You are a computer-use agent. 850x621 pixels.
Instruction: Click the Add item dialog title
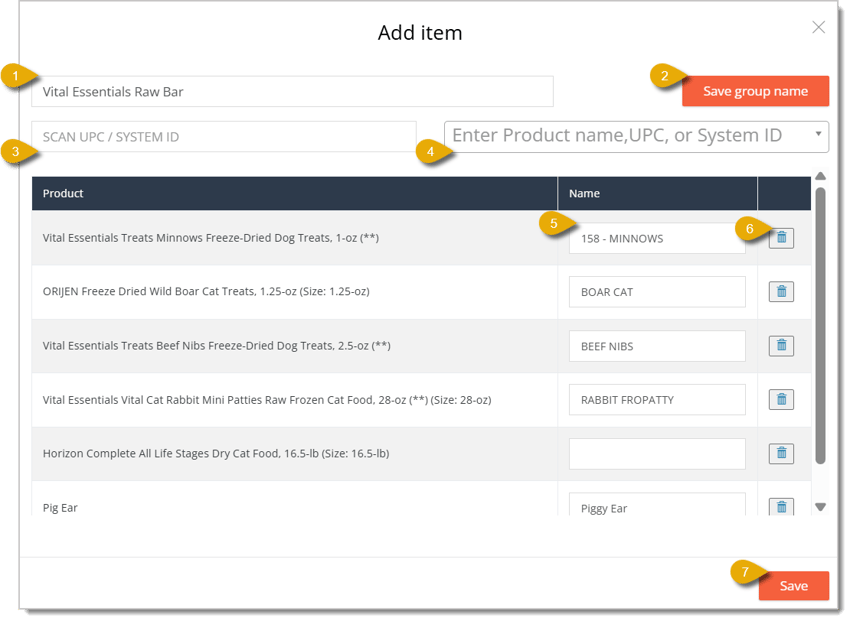420,33
